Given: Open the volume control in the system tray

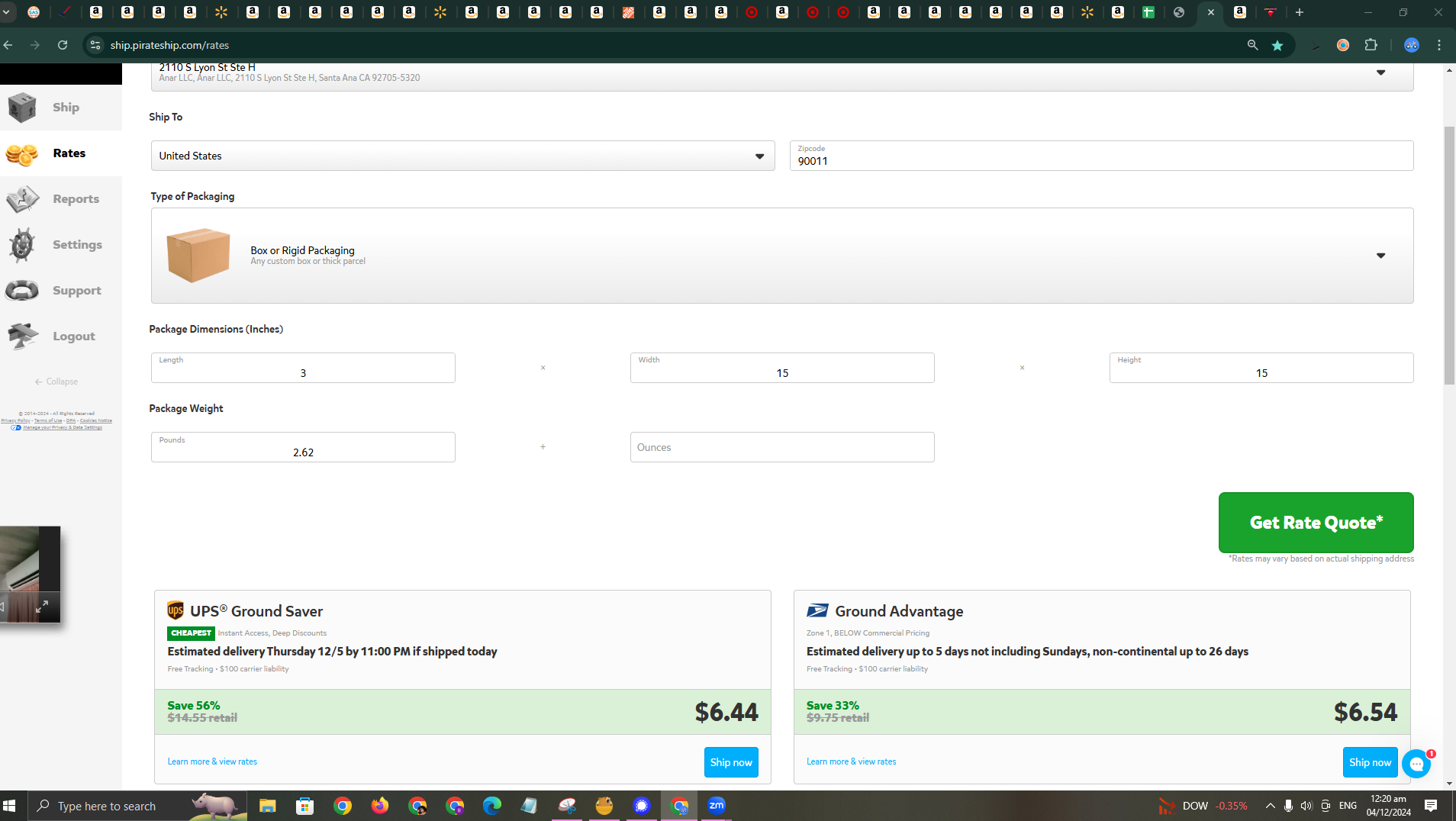Looking at the screenshot, I should click(x=1306, y=806).
